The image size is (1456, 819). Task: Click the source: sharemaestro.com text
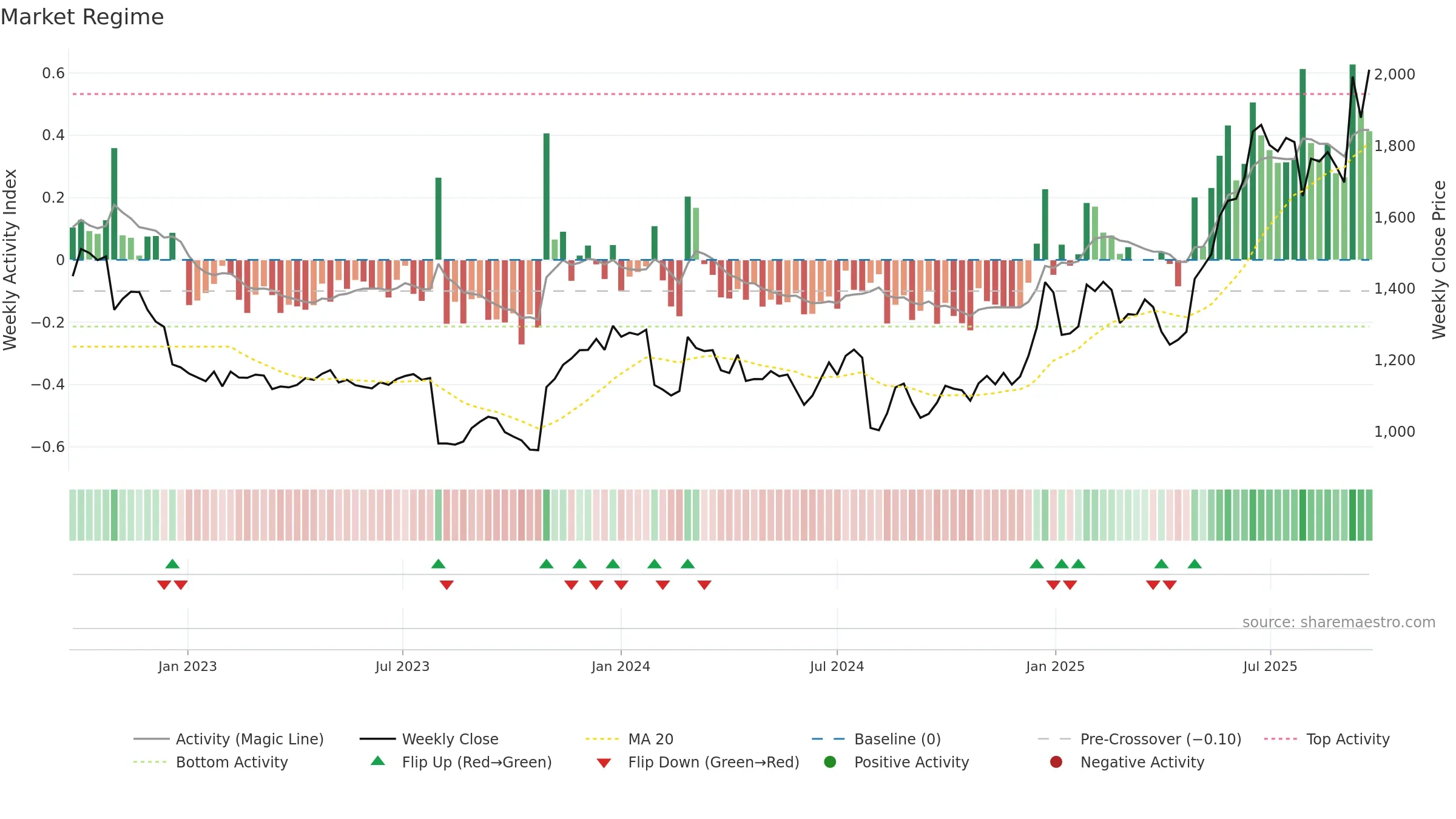1339,622
